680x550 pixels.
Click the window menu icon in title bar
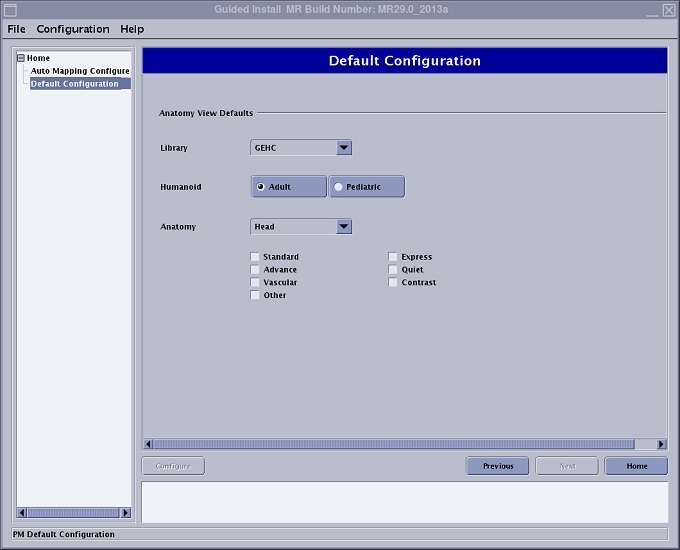coord(10,10)
